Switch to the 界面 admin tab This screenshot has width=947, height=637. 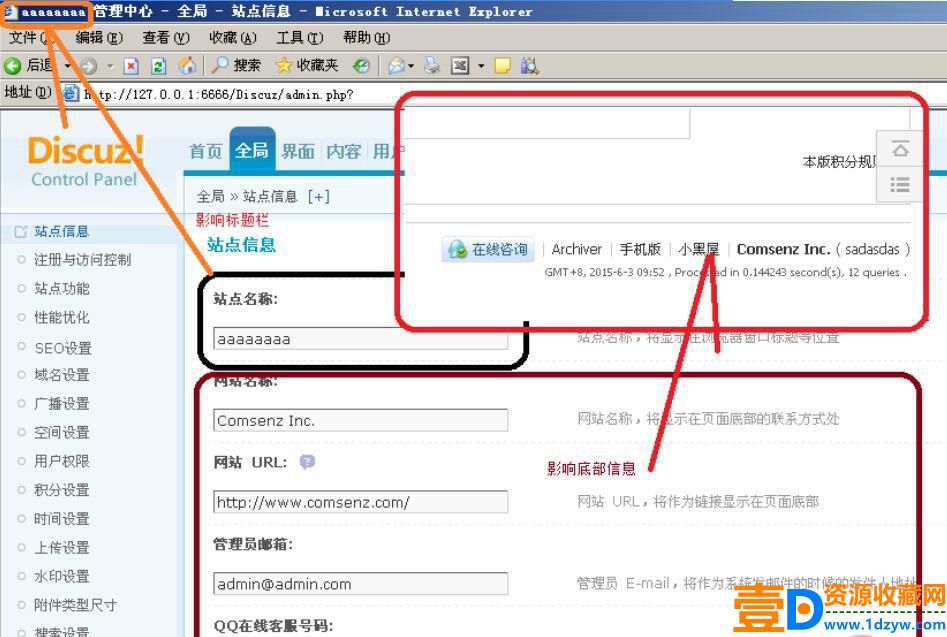pos(298,151)
